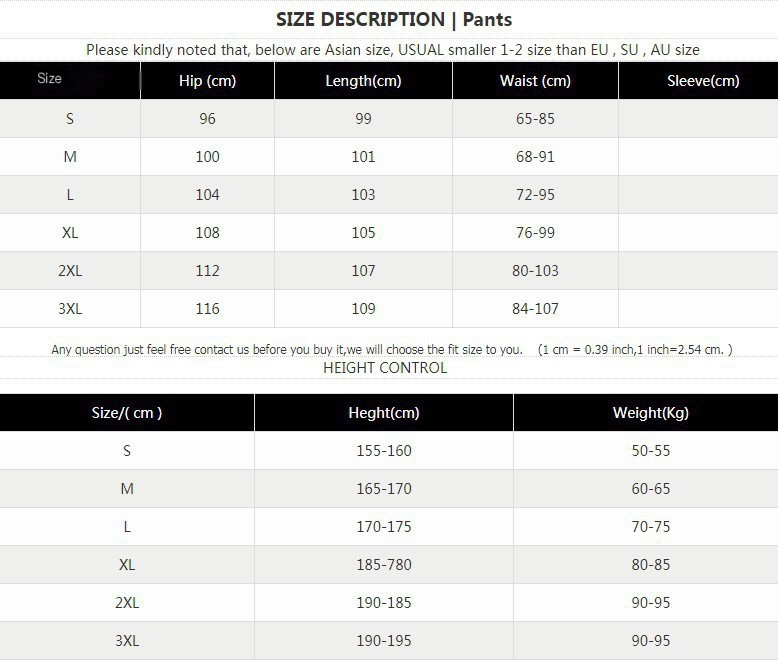The image size is (778, 660).
Task: Click the length value 99 cell
Action: (x=363, y=119)
